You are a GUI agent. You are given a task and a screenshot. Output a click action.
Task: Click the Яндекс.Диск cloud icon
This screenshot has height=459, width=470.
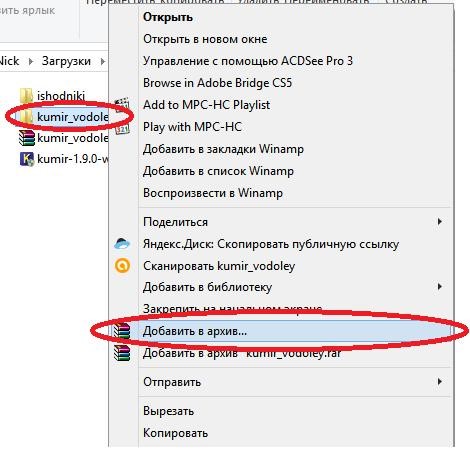pos(122,244)
